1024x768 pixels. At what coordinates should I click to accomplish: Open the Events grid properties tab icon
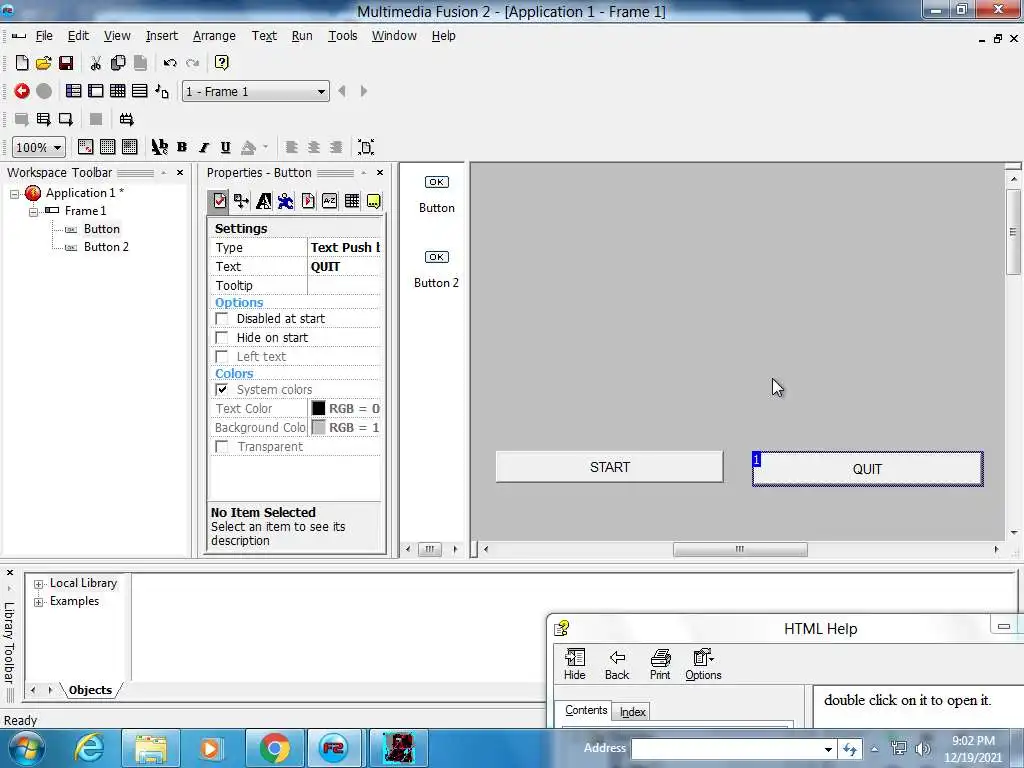pos(351,201)
